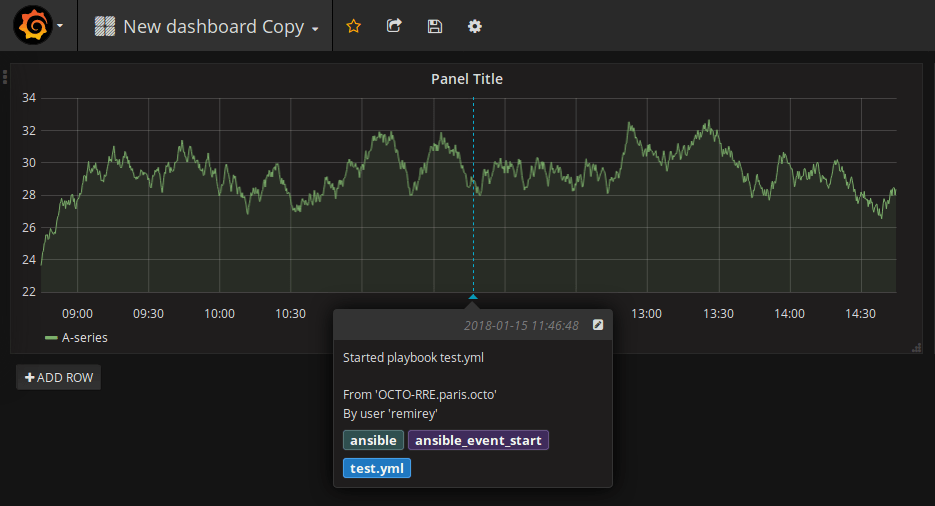Screen dimensions: 935x506
Task: Open the New dashboard Copy picker
Action: (220, 27)
